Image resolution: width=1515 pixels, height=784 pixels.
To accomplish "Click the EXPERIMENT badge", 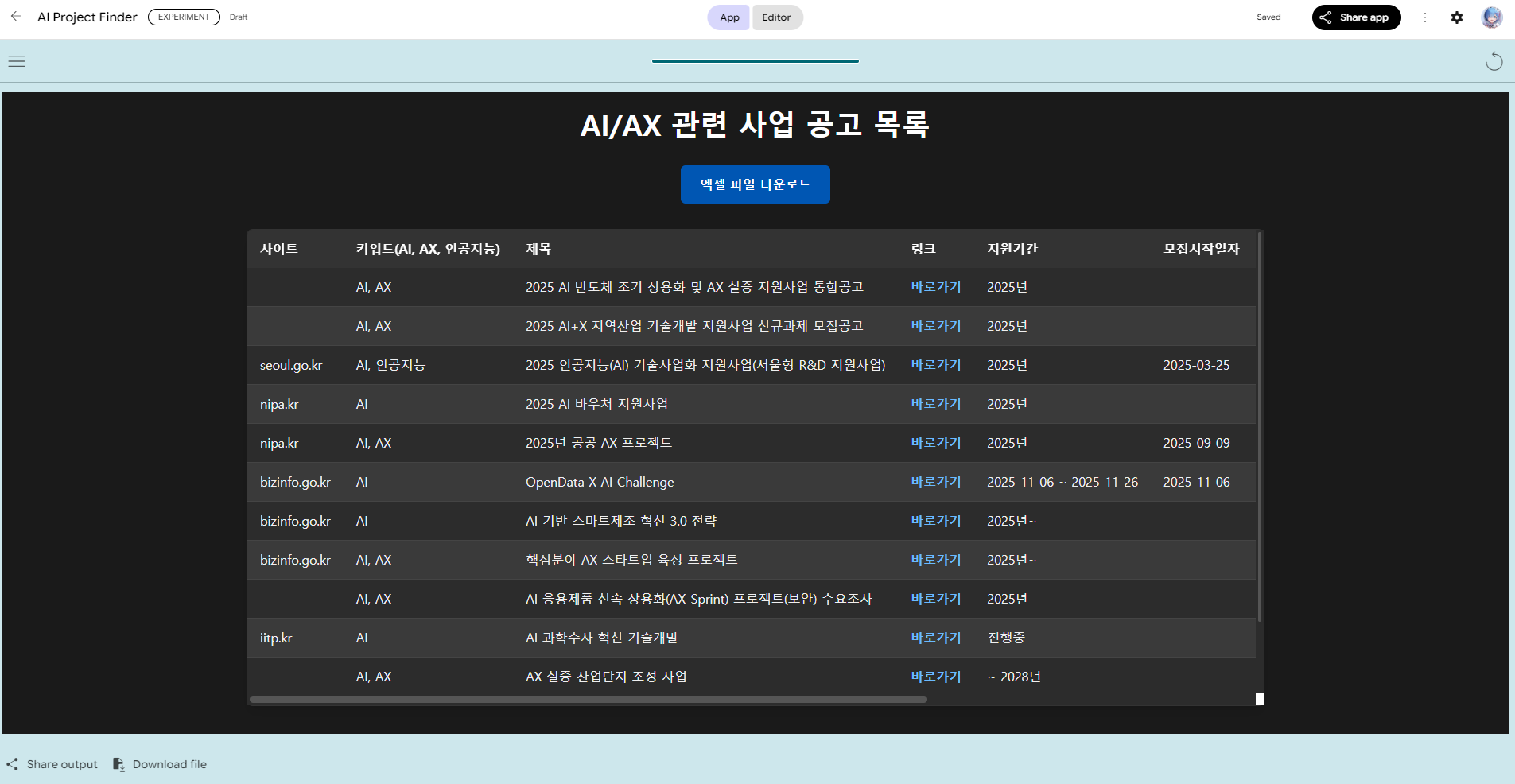I will pyautogui.click(x=184, y=17).
